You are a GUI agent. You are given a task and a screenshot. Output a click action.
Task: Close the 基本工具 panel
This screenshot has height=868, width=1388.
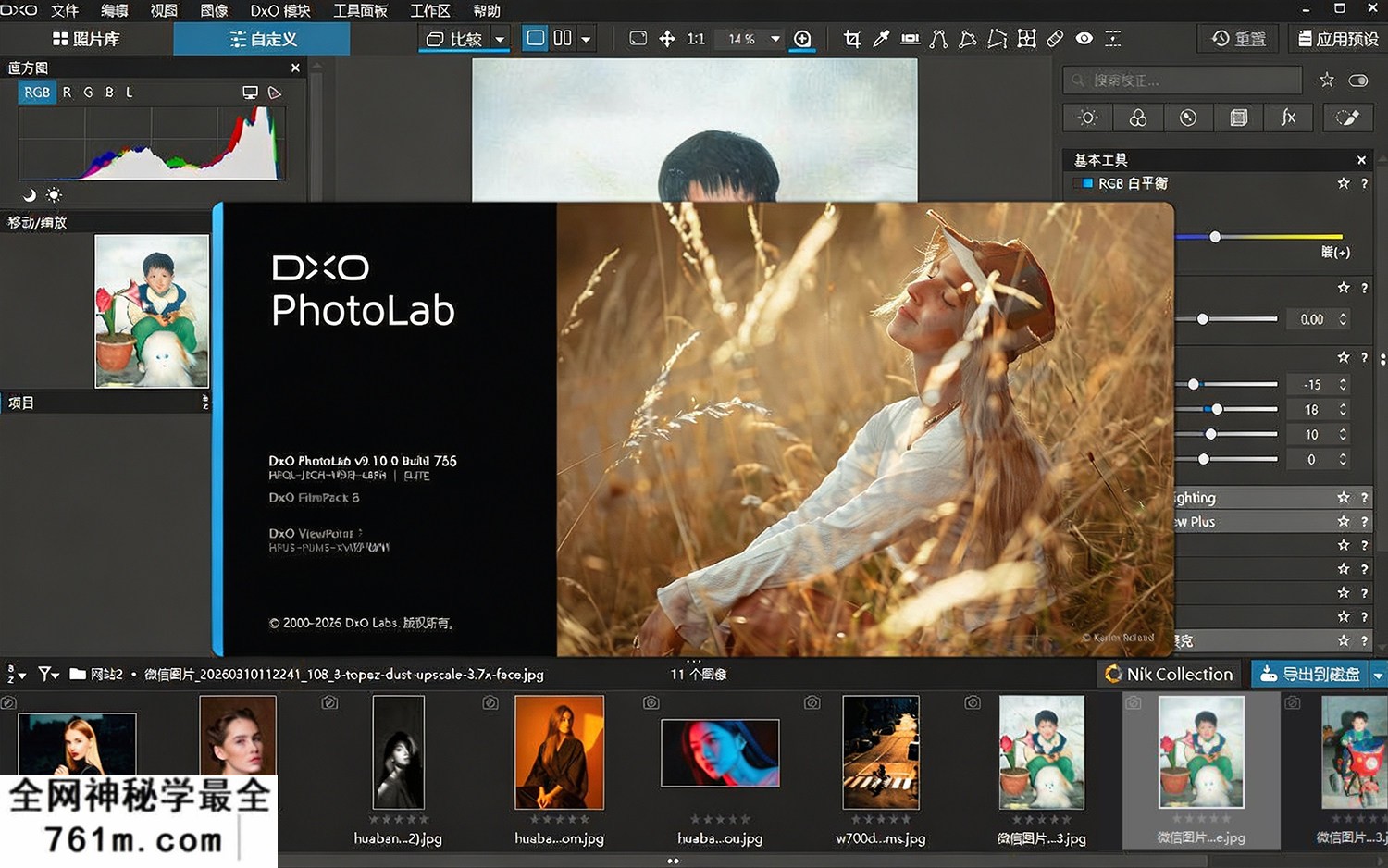[x=1361, y=160]
